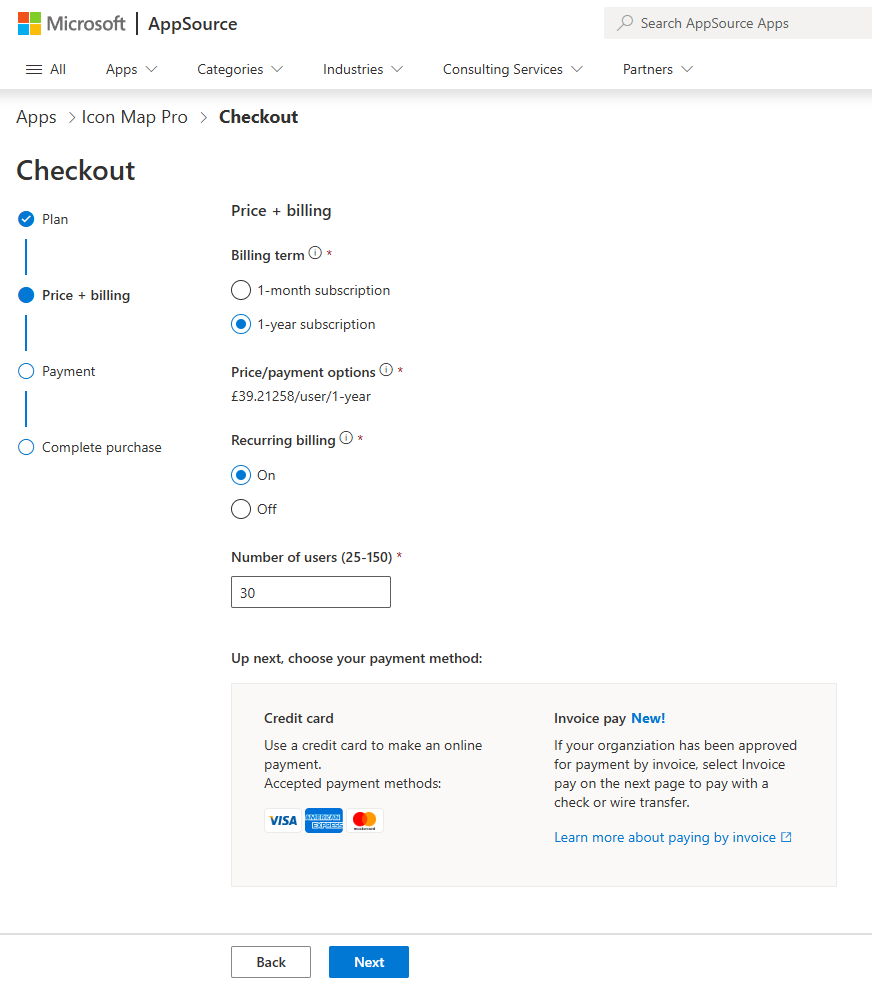The height and width of the screenshot is (983, 872).
Task: Click the Price/payment options info icon
Action: tap(386, 370)
